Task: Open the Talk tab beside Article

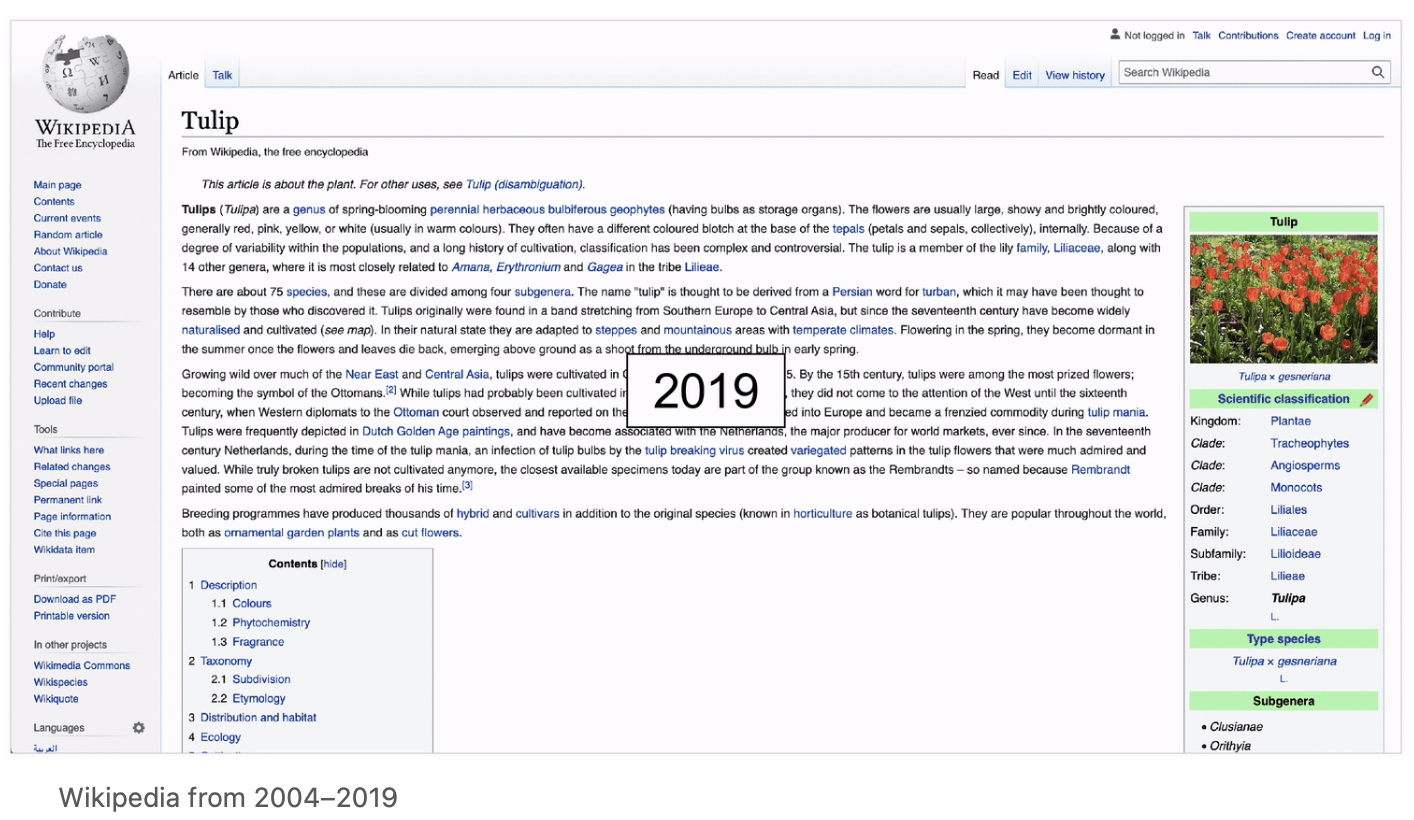Action: 222,75
